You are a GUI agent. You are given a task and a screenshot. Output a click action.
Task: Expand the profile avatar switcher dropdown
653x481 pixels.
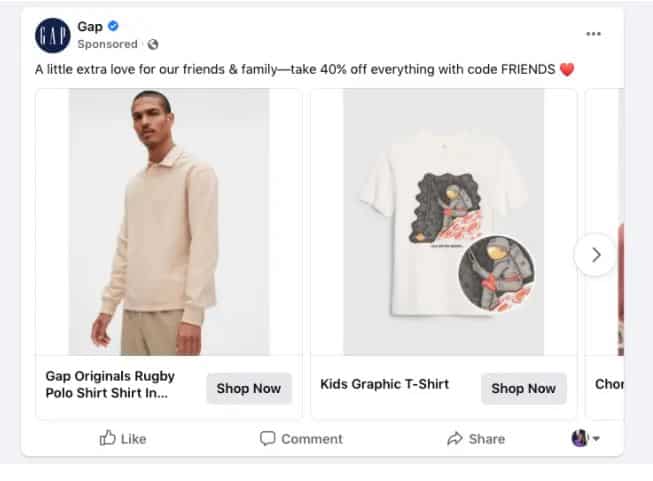(x=586, y=438)
